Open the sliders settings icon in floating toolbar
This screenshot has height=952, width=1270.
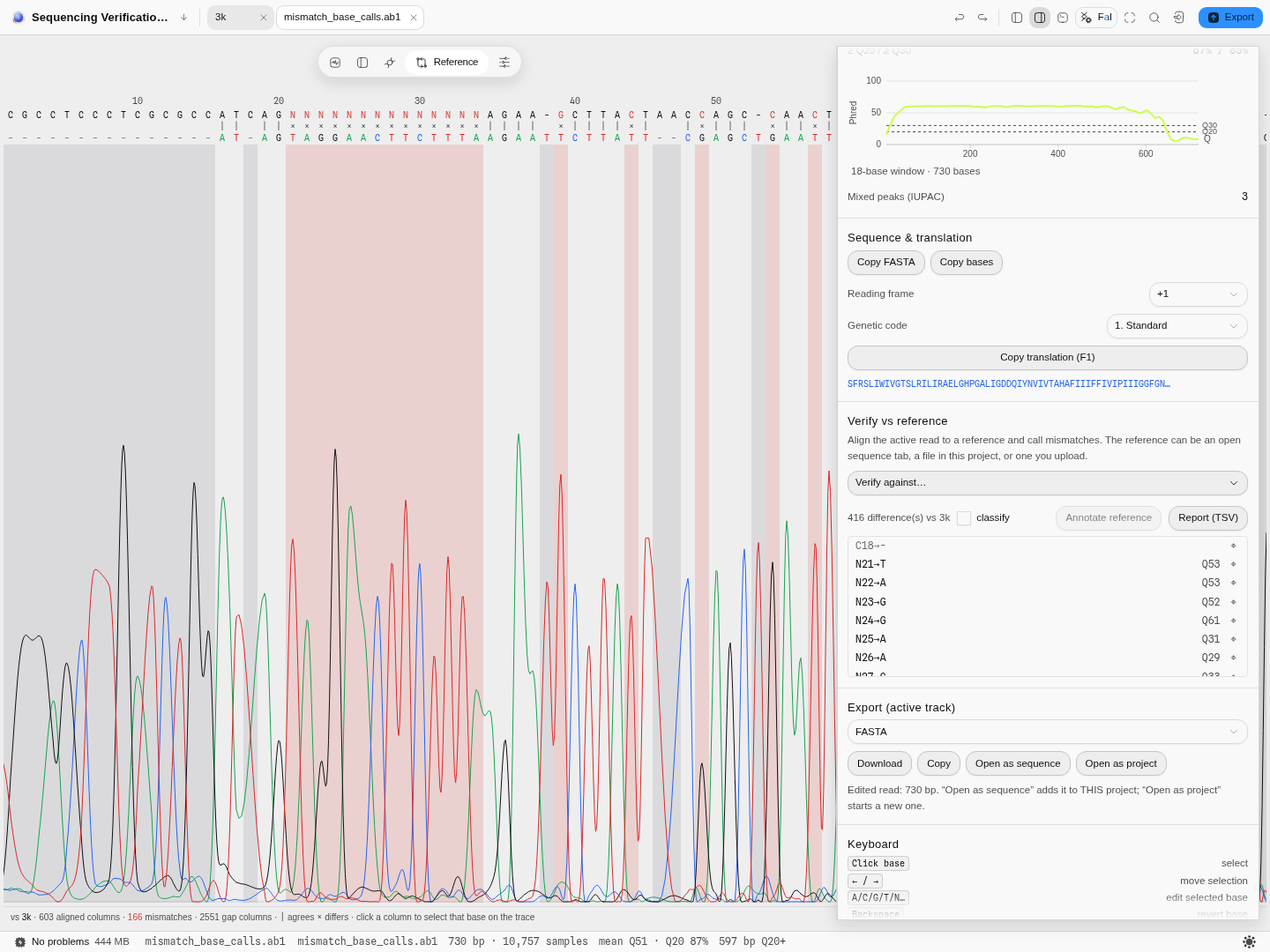(504, 63)
